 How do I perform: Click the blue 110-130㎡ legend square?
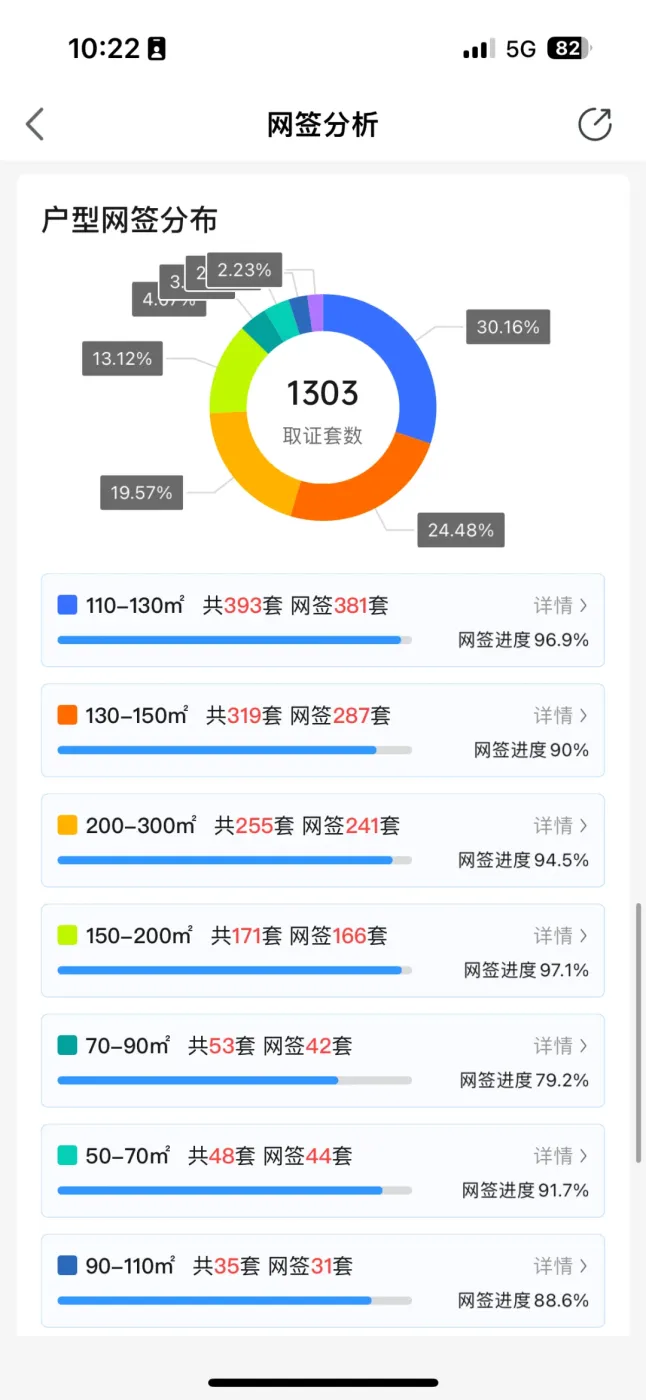click(x=68, y=605)
